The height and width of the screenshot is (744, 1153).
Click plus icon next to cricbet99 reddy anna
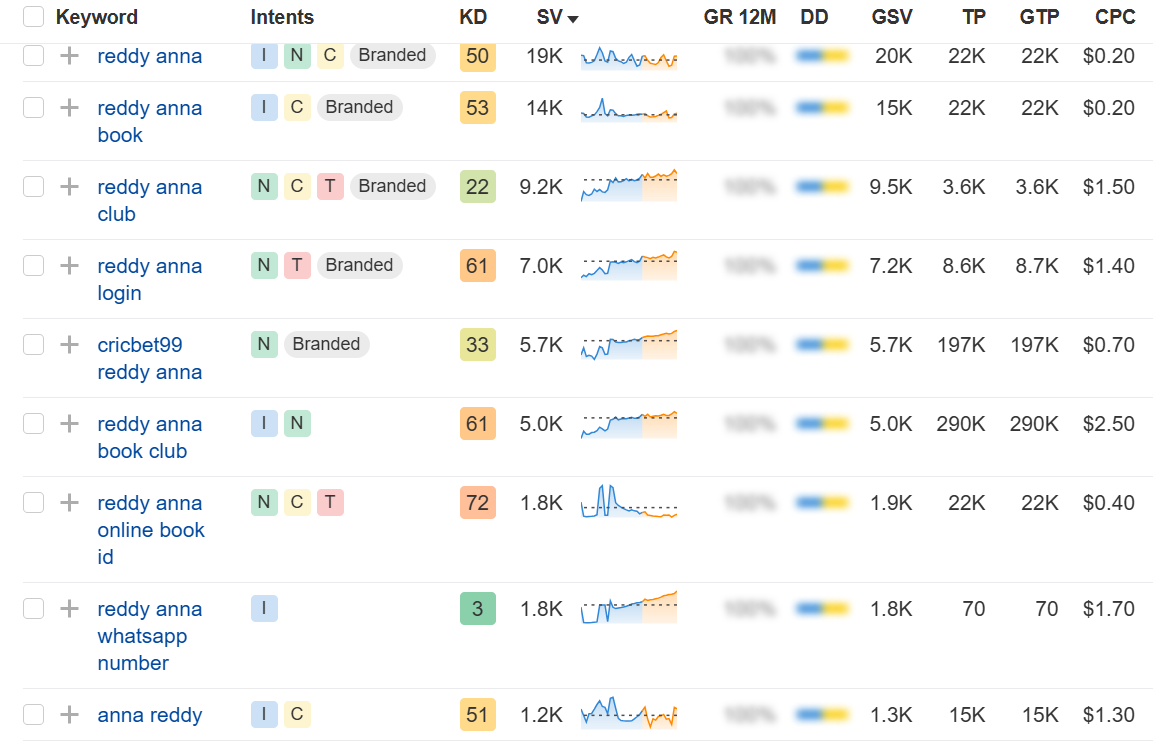(x=69, y=344)
